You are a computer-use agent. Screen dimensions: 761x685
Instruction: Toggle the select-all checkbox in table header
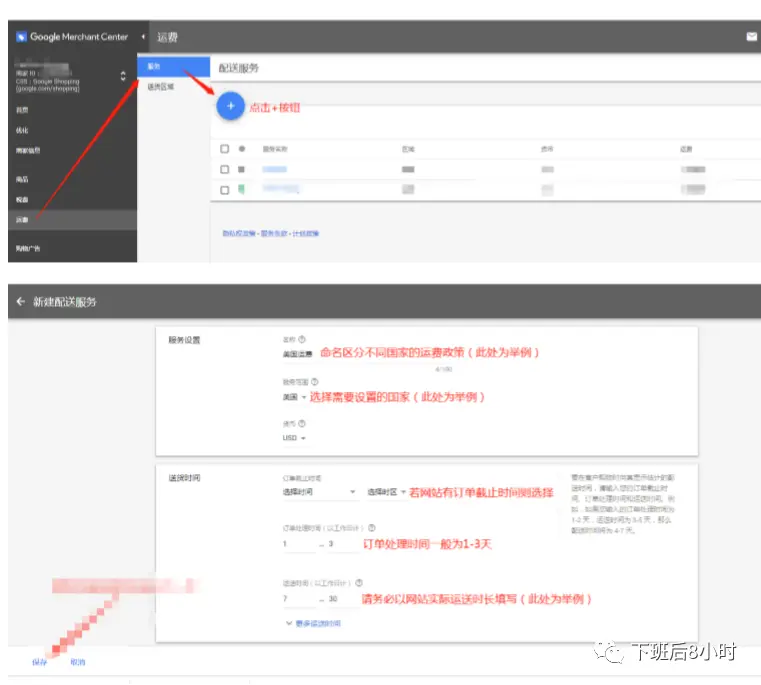pos(225,149)
